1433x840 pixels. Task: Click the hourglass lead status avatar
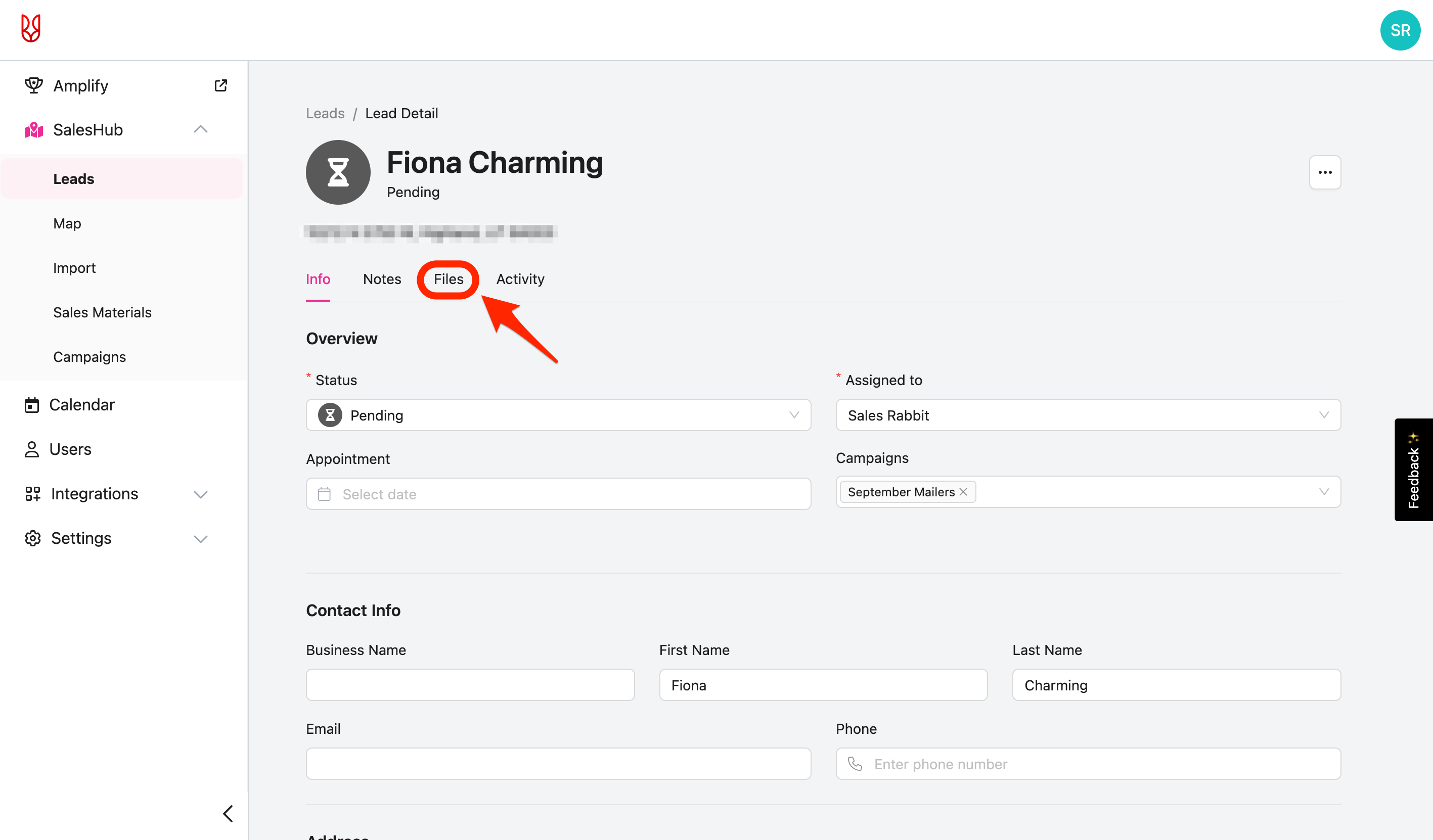338,172
